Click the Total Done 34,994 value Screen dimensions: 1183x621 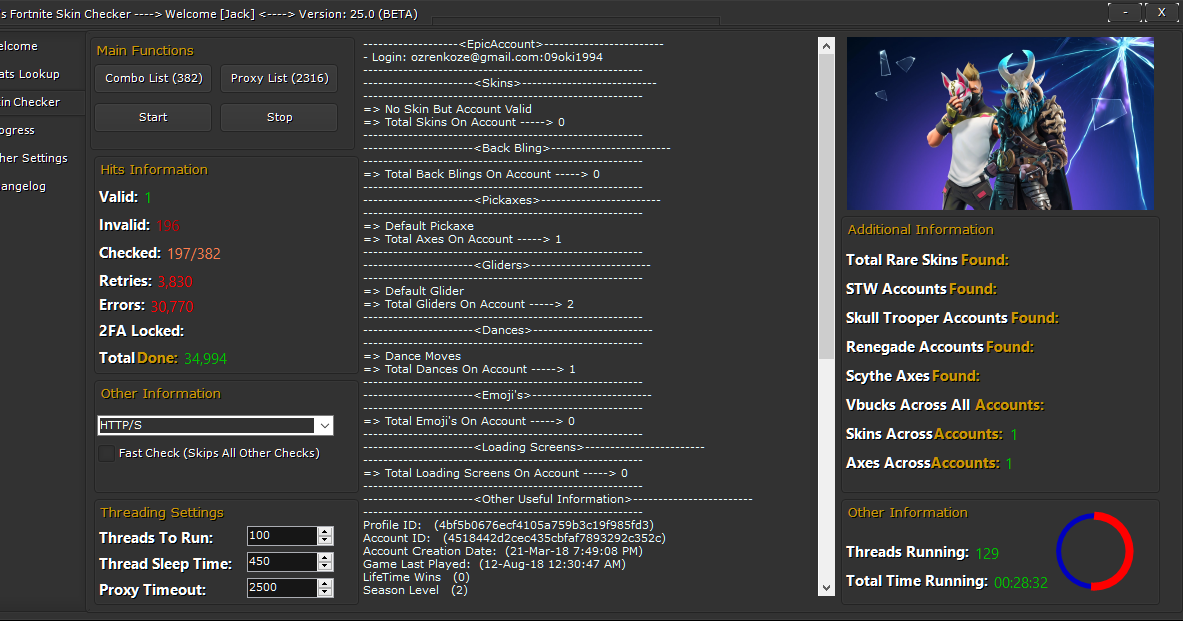(205, 358)
